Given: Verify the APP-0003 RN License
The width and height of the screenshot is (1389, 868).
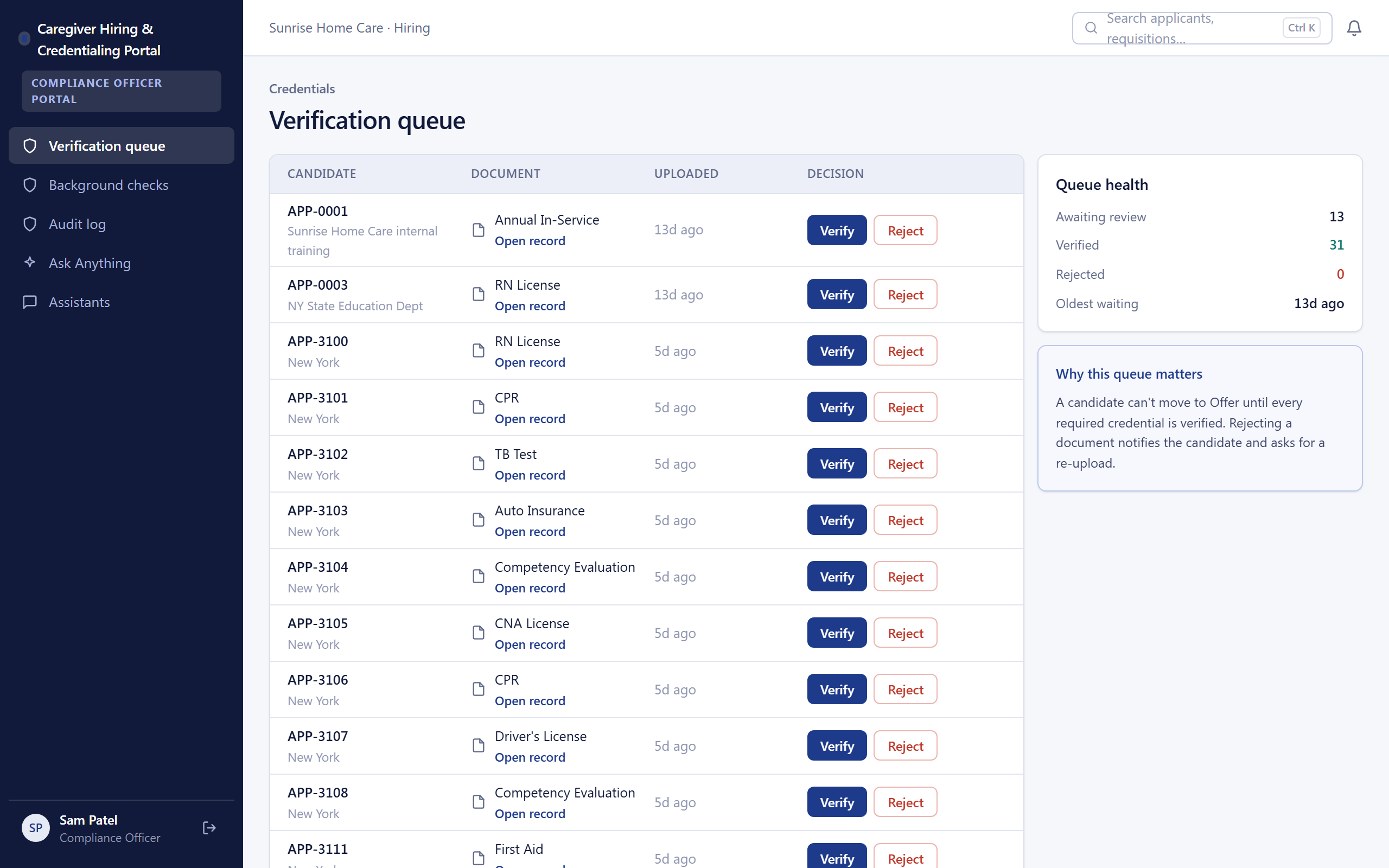Looking at the screenshot, I should pos(836,295).
